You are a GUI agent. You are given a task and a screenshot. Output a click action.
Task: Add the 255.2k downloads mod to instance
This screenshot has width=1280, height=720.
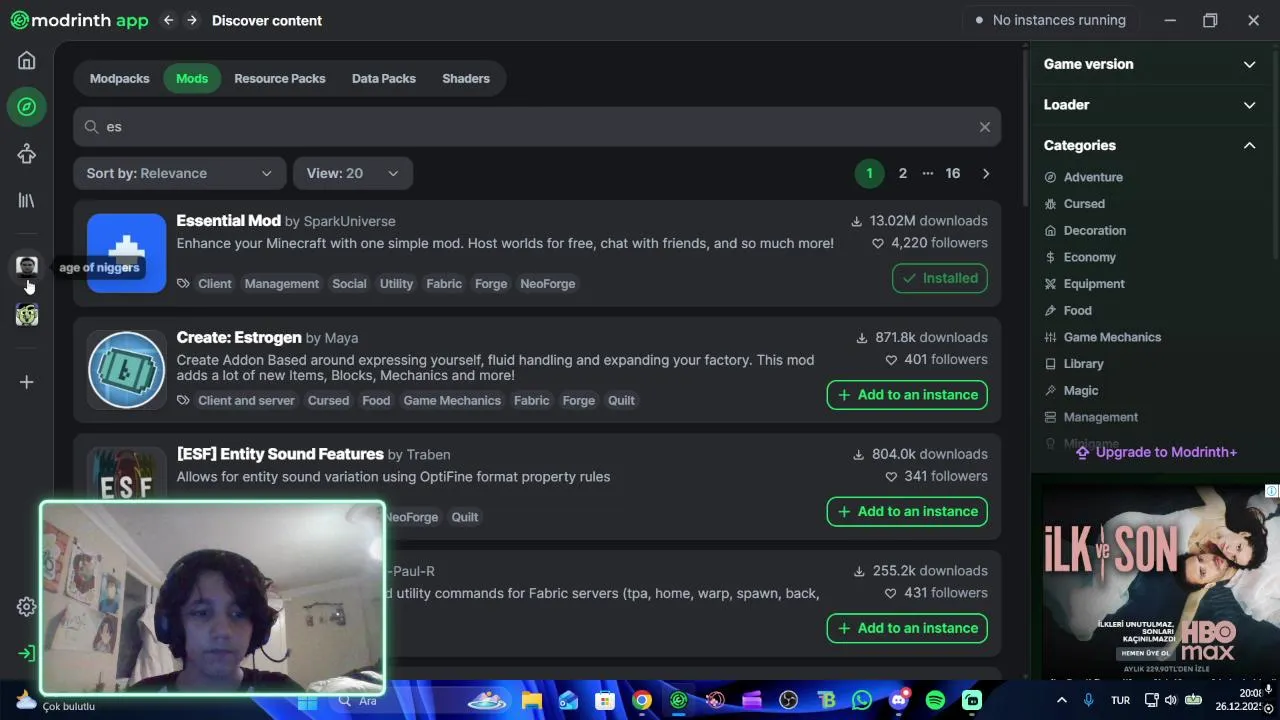tap(907, 628)
